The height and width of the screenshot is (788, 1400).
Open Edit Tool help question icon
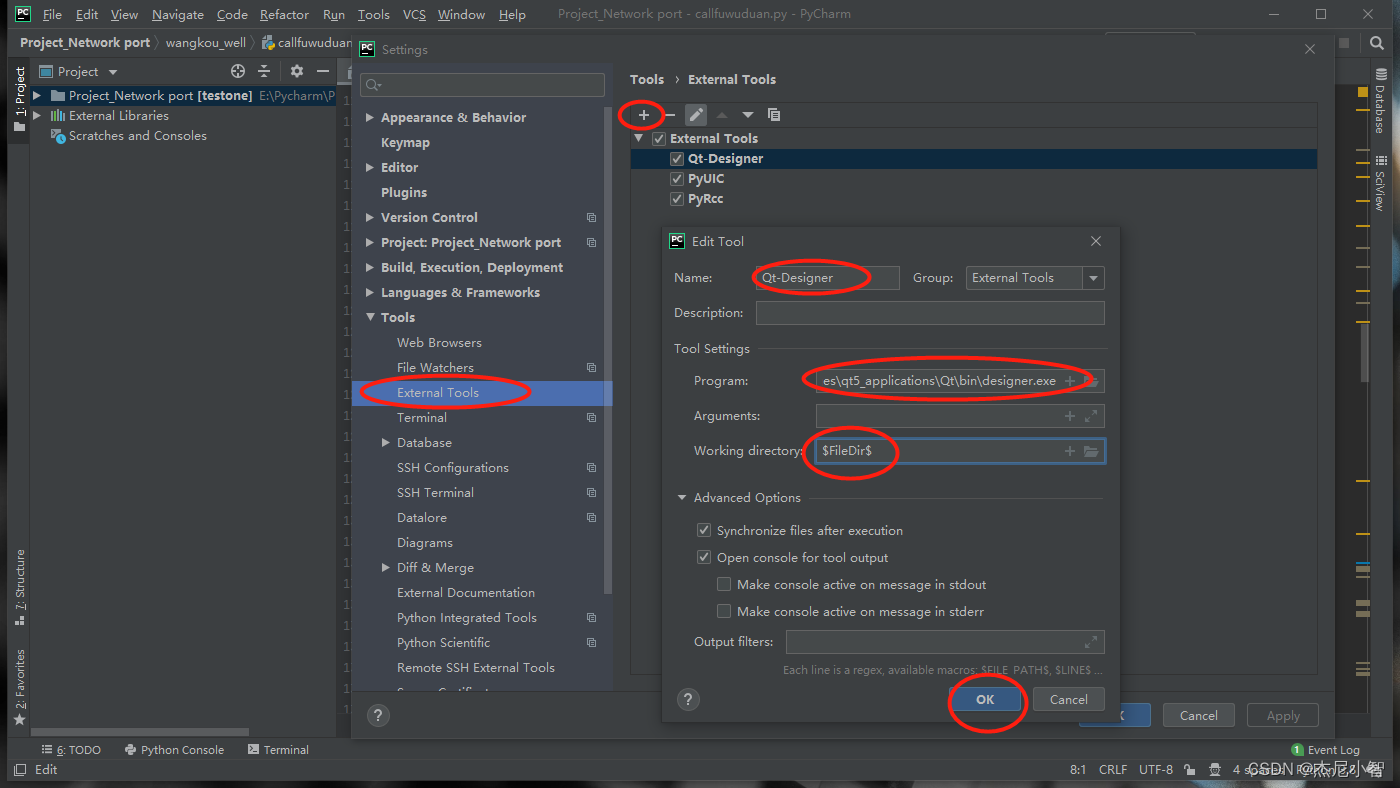pos(688,699)
